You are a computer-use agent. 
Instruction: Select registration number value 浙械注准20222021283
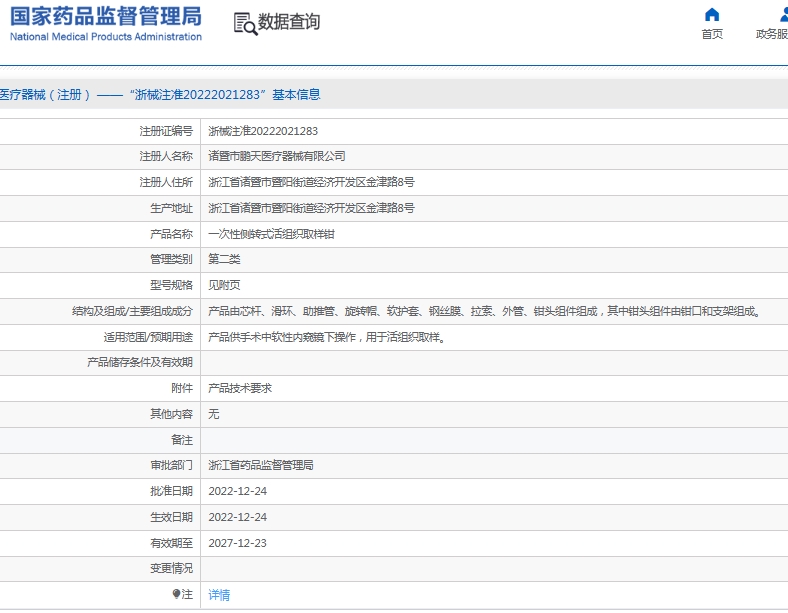pos(263,131)
